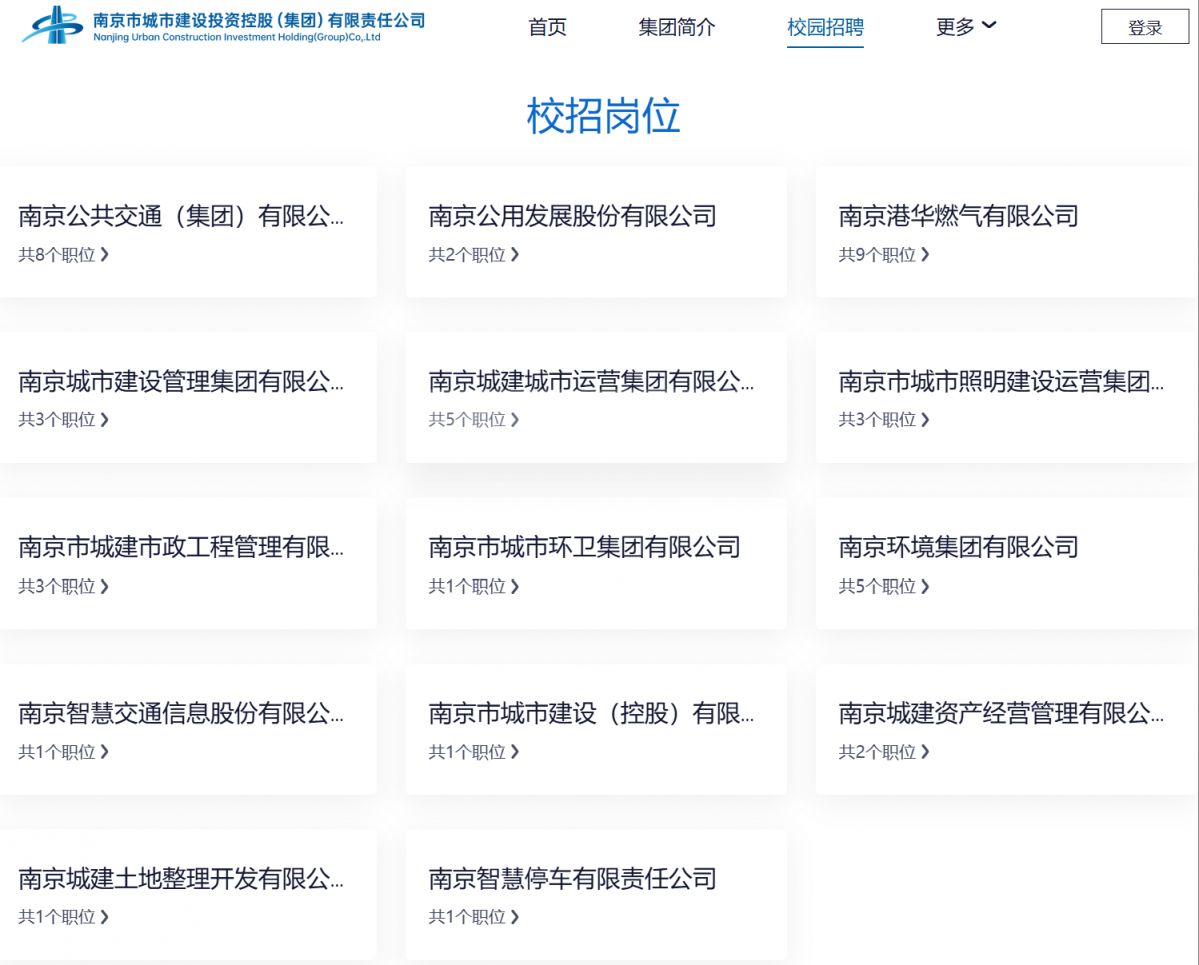Screen dimensions: 1199x965
Task: Open the 首页 navigation item
Action: coord(548,28)
